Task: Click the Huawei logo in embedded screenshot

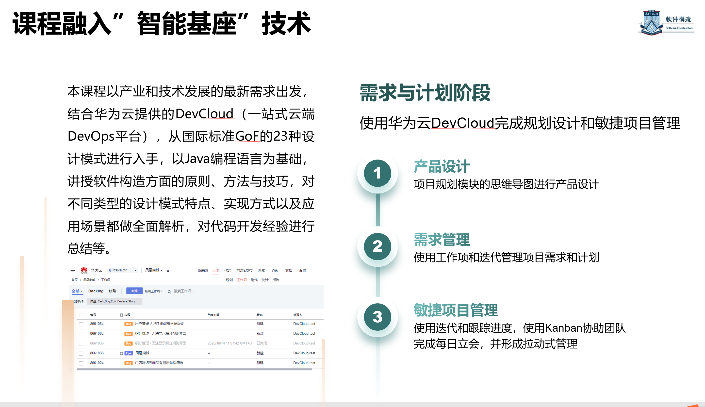Action: (x=84, y=270)
